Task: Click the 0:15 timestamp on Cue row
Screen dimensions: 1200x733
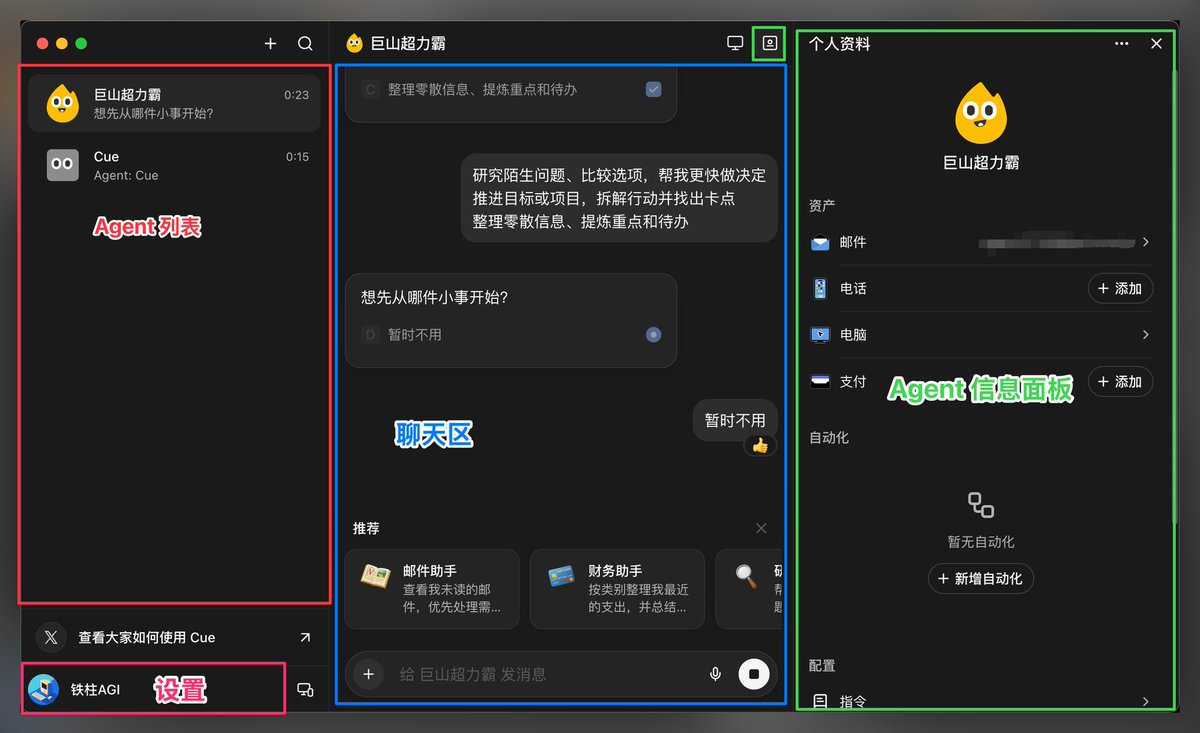Action: tap(297, 157)
